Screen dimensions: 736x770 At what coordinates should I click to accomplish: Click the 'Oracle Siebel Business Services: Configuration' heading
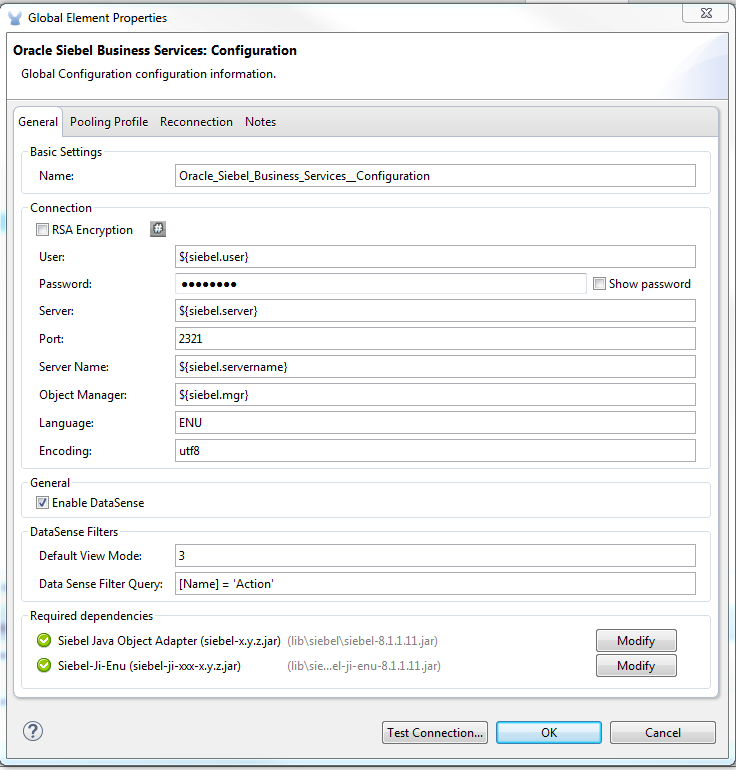pos(155,50)
